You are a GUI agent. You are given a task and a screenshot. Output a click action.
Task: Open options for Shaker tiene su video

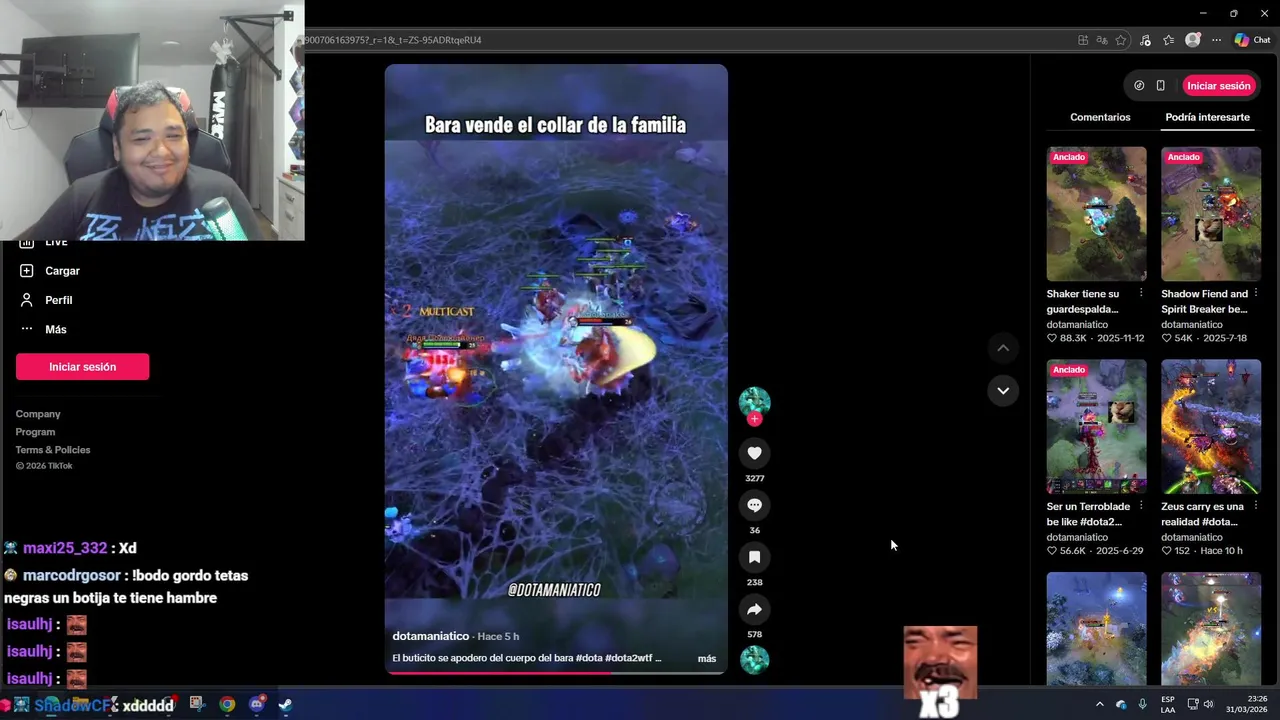(x=1141, y=294)
